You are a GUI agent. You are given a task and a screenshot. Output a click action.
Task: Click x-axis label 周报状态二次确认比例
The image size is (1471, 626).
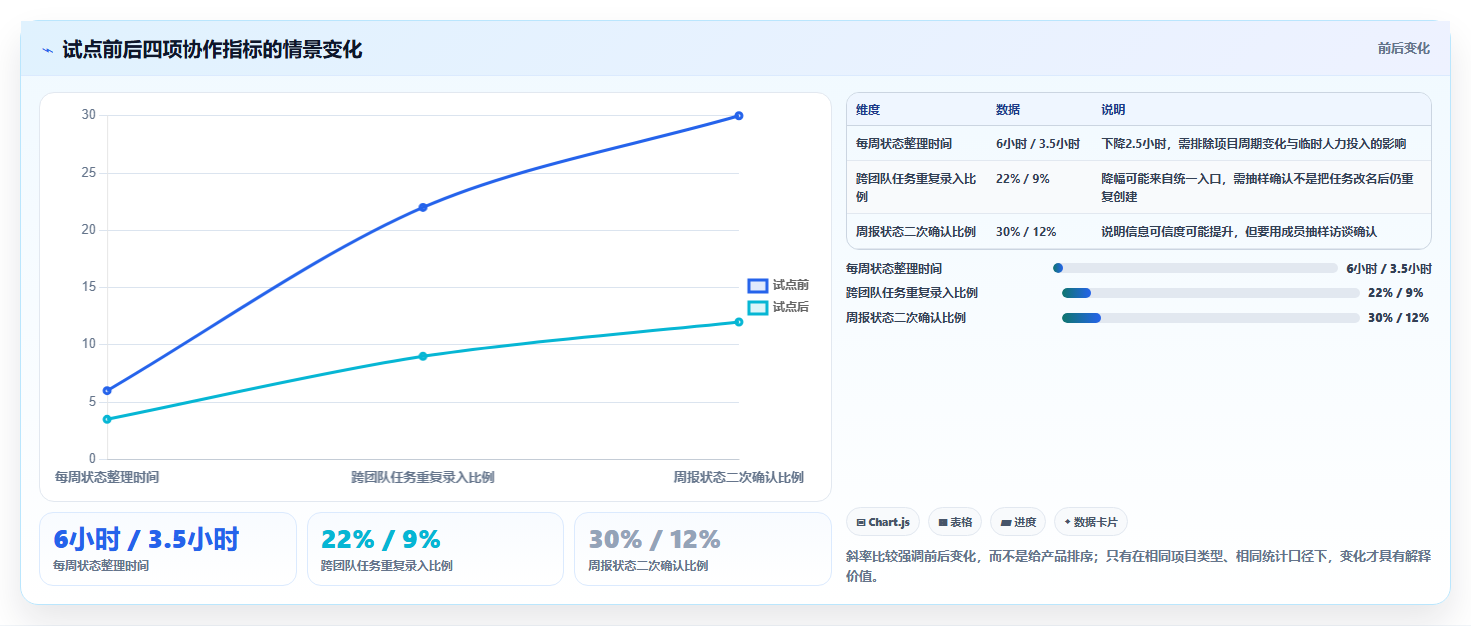(x=738, y=478)
